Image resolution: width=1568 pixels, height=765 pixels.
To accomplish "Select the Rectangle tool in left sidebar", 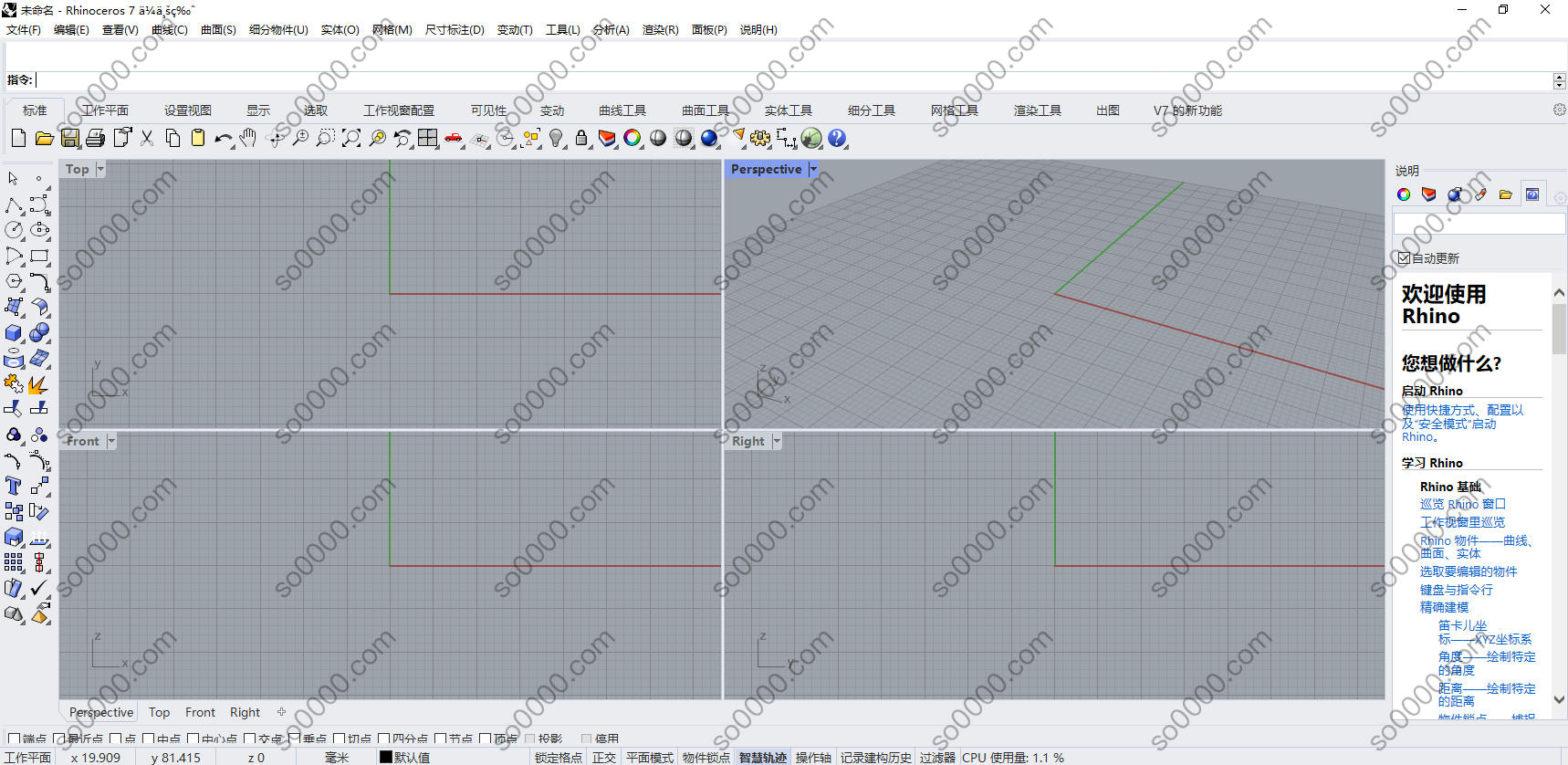I will point(39,256).
